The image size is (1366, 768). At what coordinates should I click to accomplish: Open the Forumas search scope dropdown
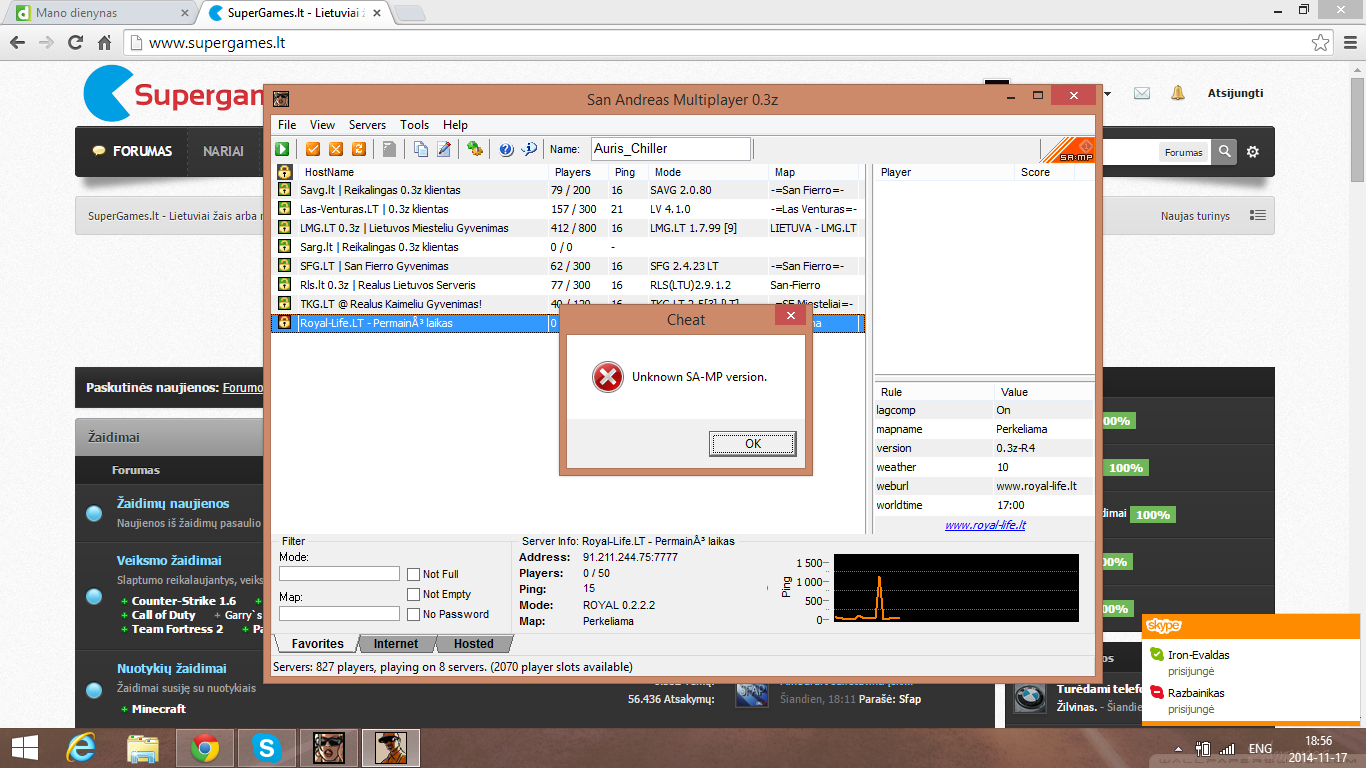[x=1183, y=152]
